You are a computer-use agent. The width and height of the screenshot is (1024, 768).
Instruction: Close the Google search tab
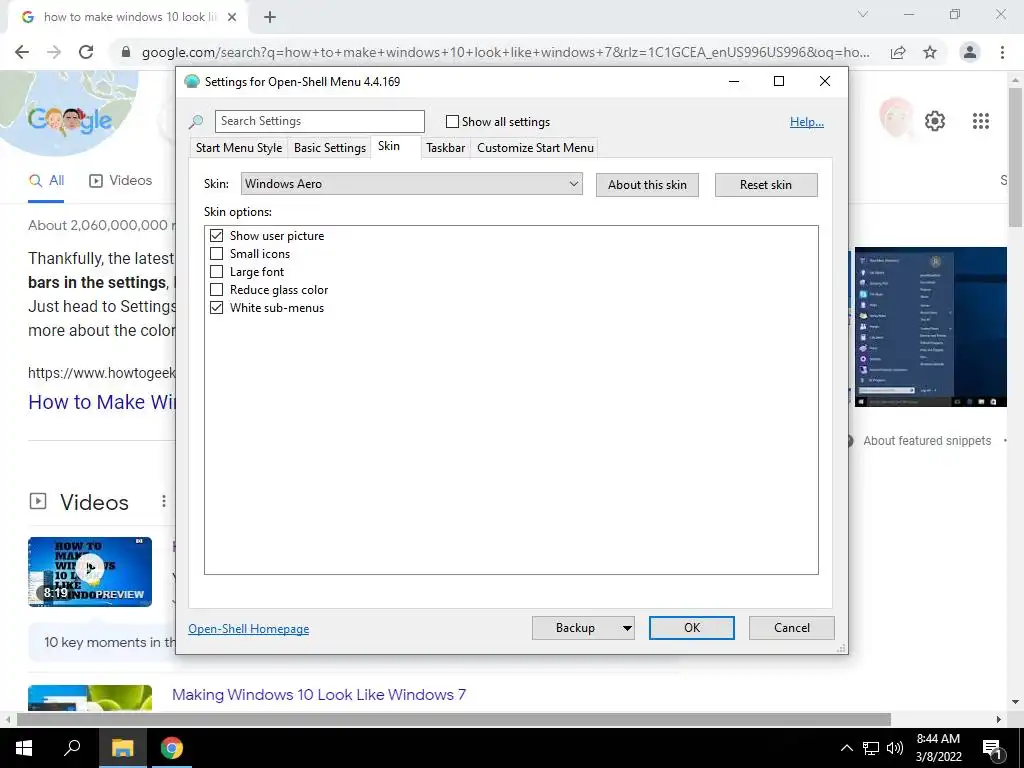(x=232, y=17)
